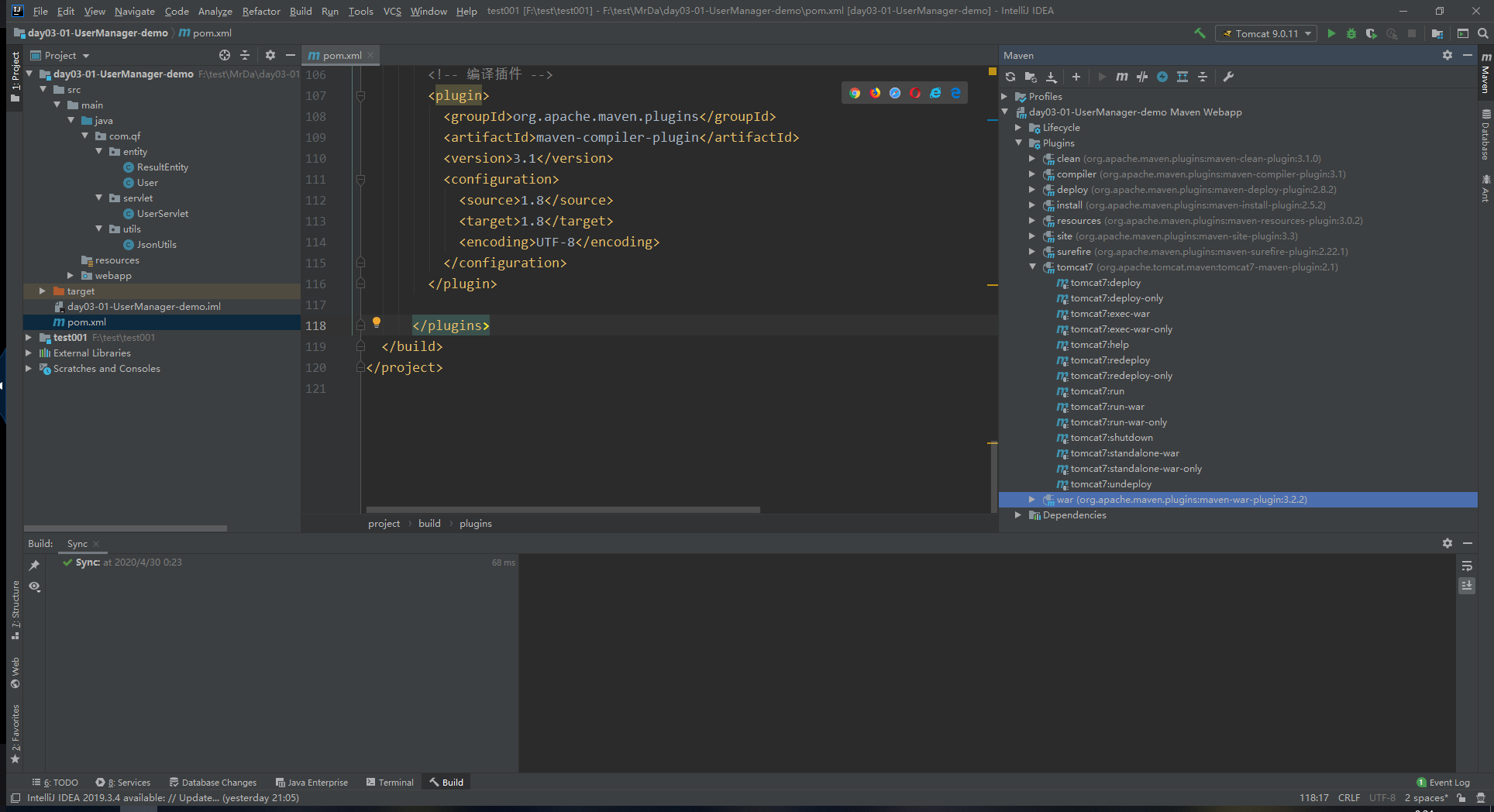Collapse all nodes in the Maven tree
1494x812 pixels.
(x=1203, y=77)
